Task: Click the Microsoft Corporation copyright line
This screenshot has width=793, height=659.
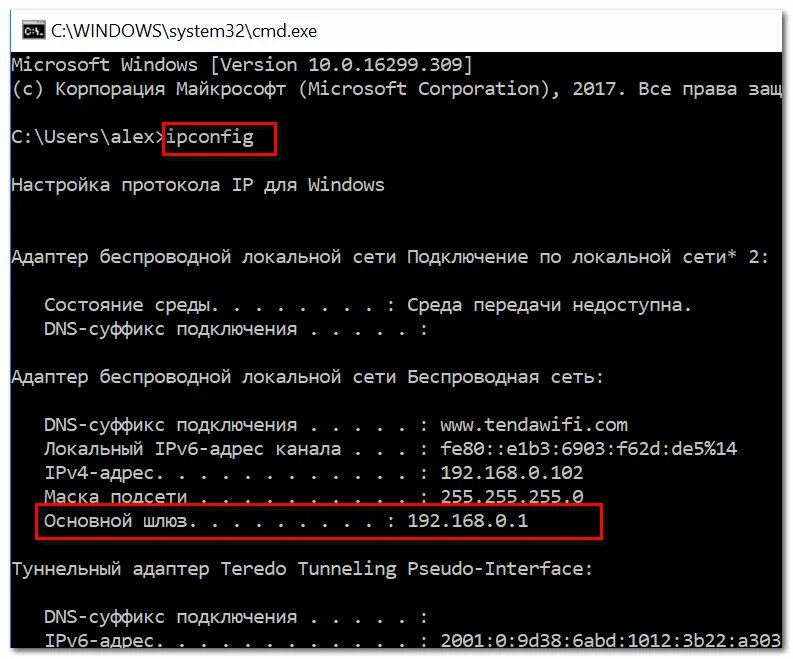Action: pyautogui.click(x=396, y=89)
